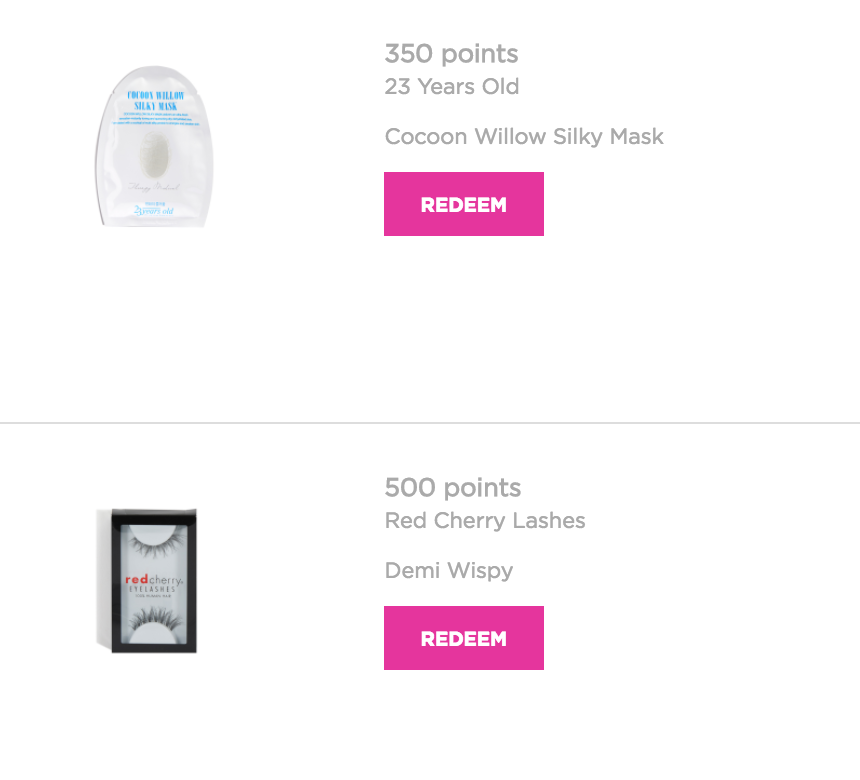Select the 23 Years Old brand name
The width and height of the screenshot is (860, 780).
click(x=451, y=86)
